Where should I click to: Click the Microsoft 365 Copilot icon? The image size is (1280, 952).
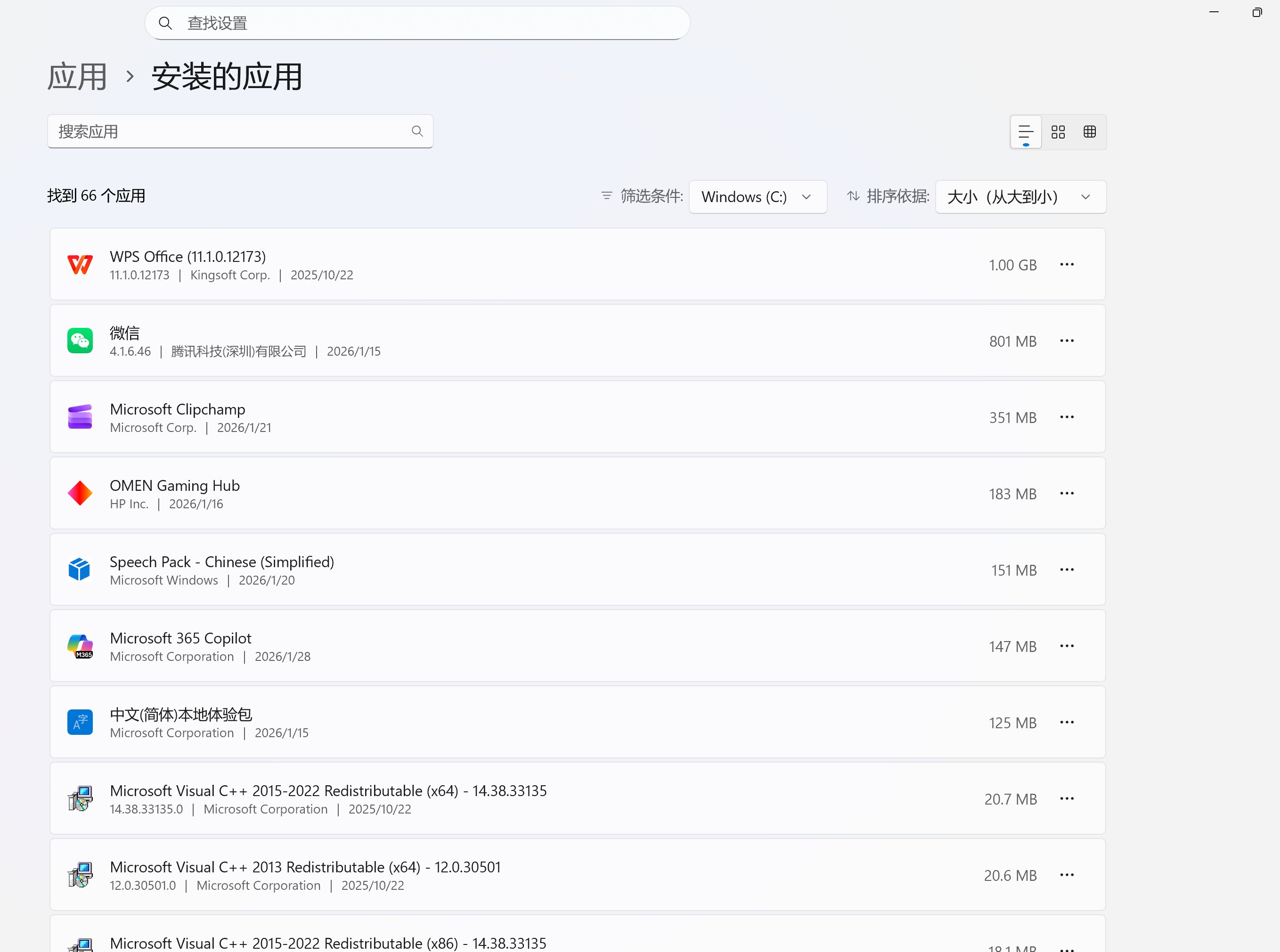(x=80, y=646)
